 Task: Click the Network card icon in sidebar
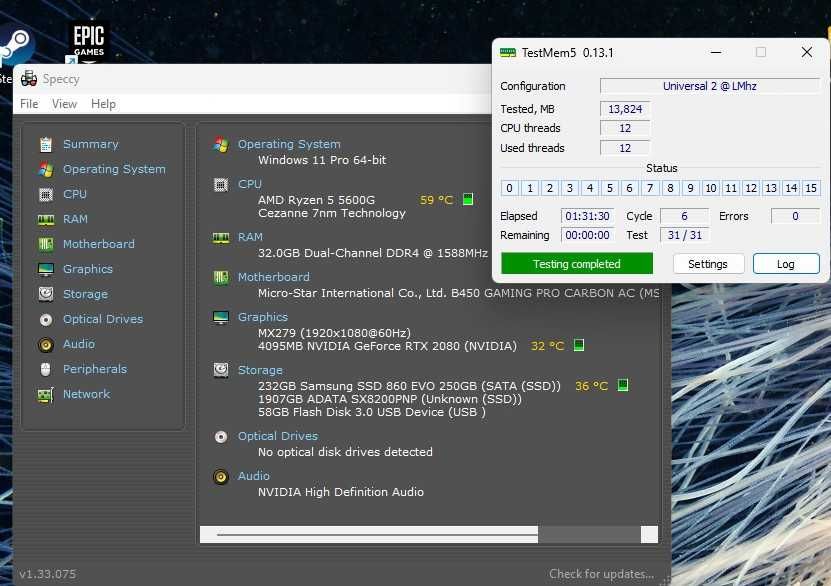pos(46,395)
